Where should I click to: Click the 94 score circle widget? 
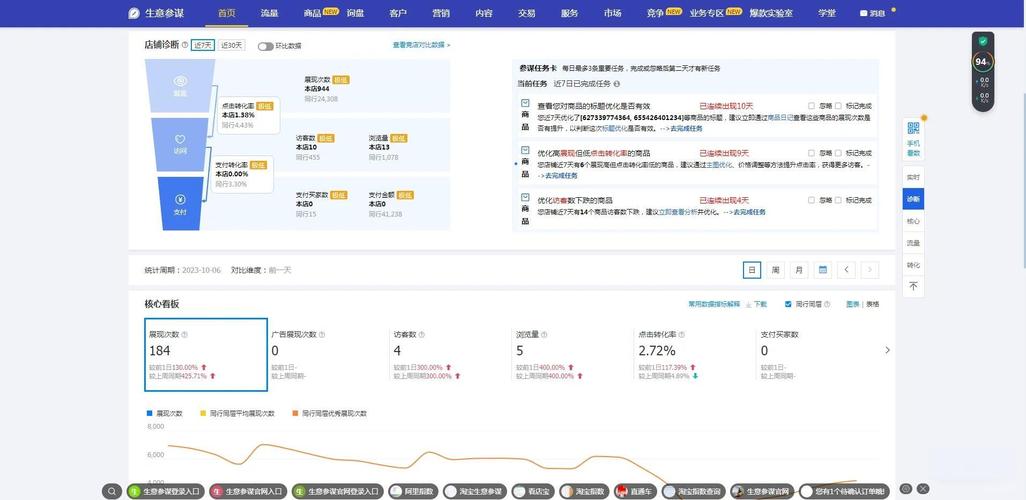[982, 62]
